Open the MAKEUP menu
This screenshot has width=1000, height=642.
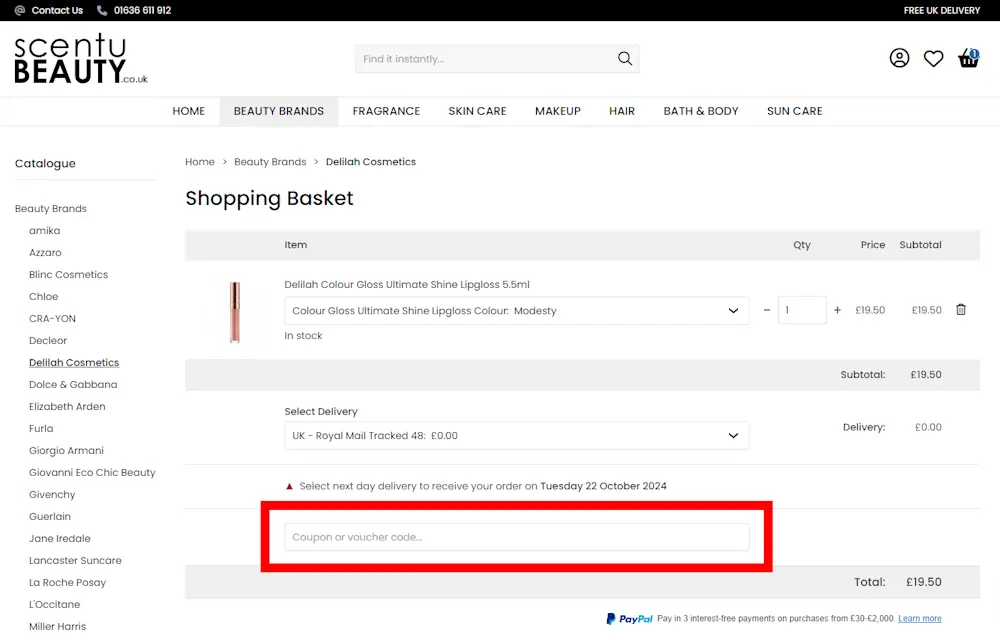click(x=557, y=111)
